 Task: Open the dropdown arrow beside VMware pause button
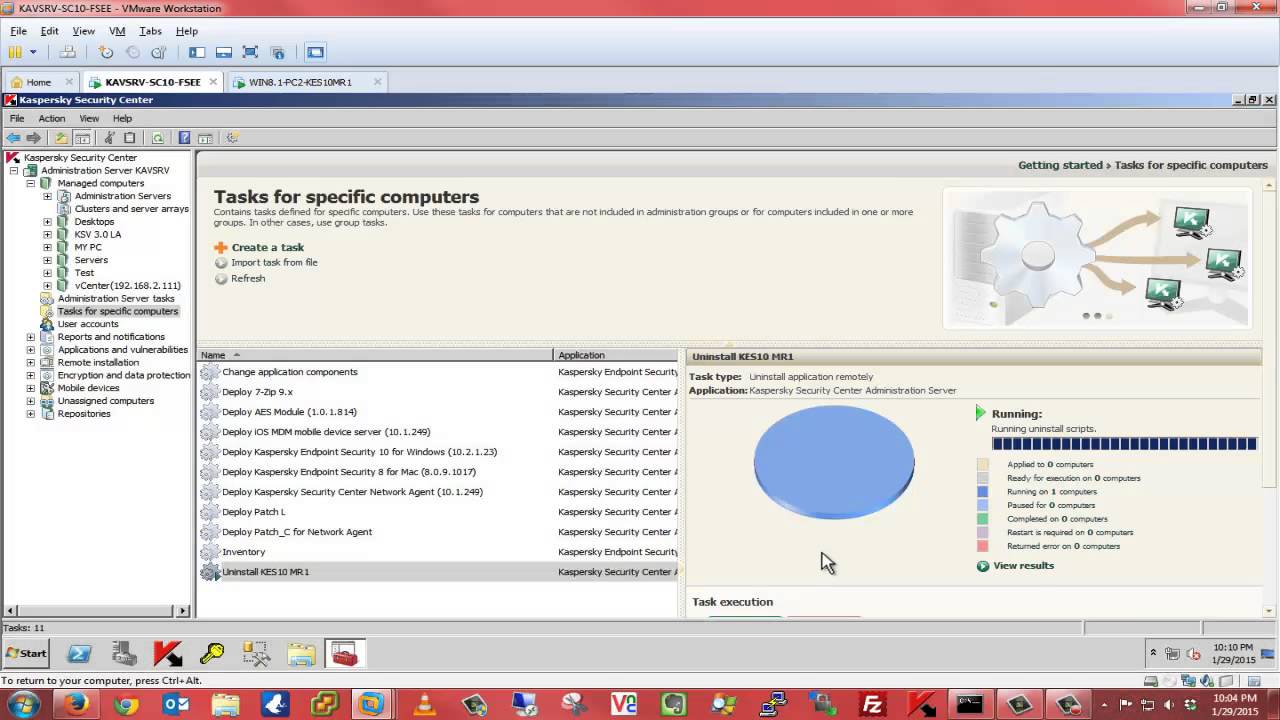click(x=33, y=52)
